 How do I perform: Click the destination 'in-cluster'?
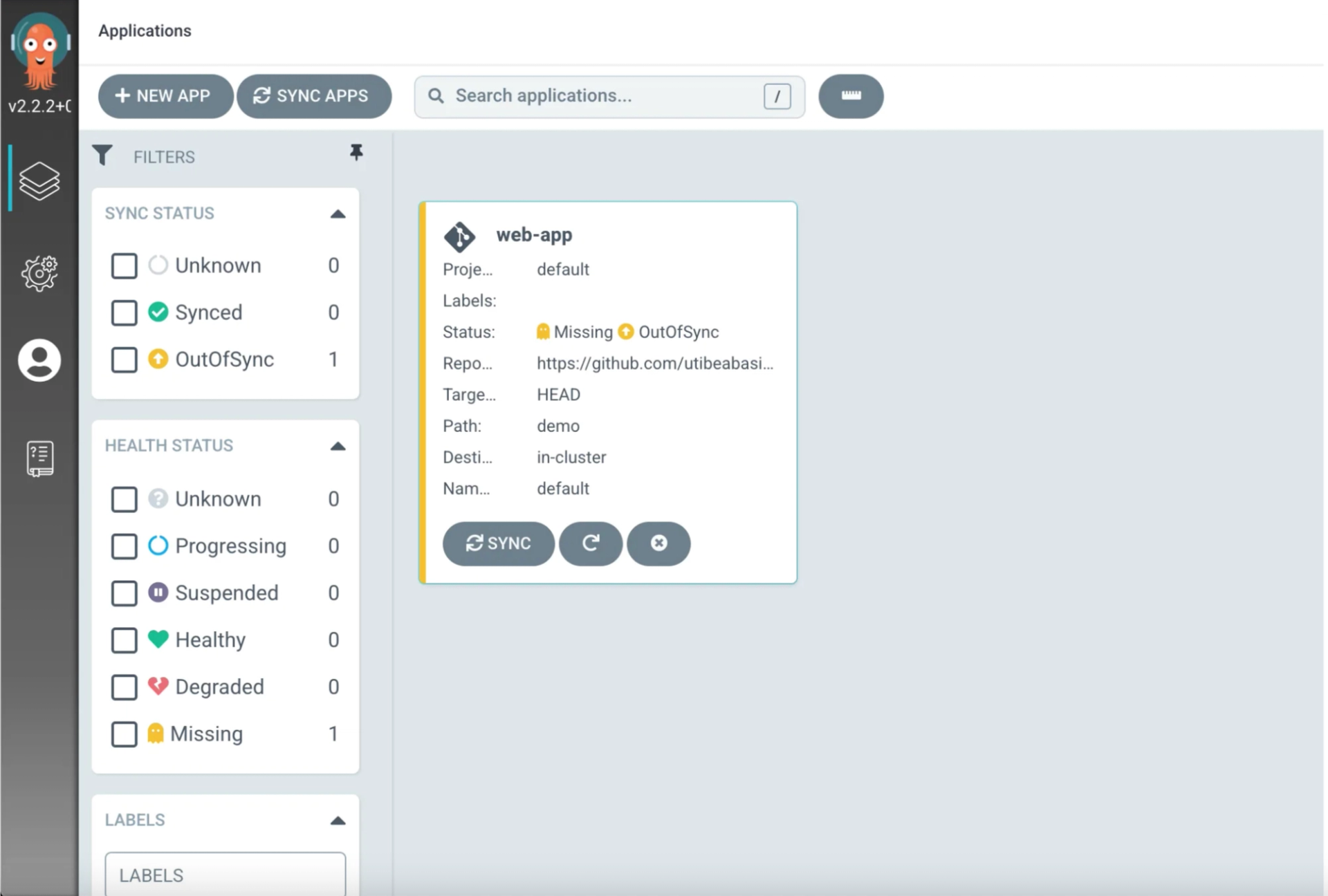571,458
